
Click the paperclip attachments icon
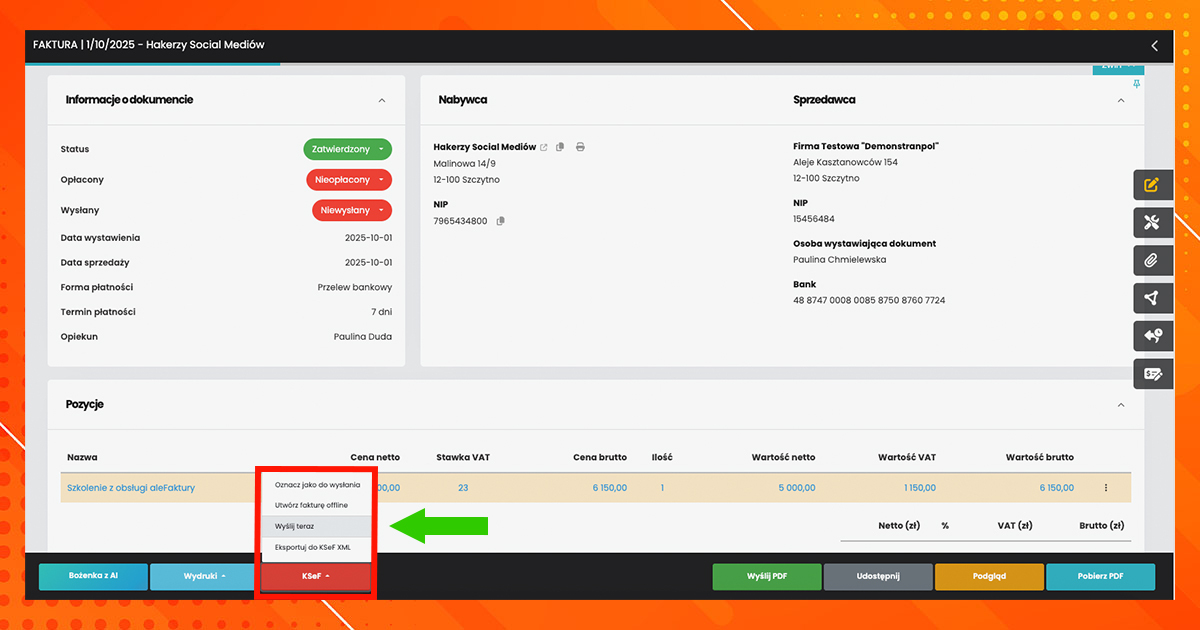point(1151,260)
